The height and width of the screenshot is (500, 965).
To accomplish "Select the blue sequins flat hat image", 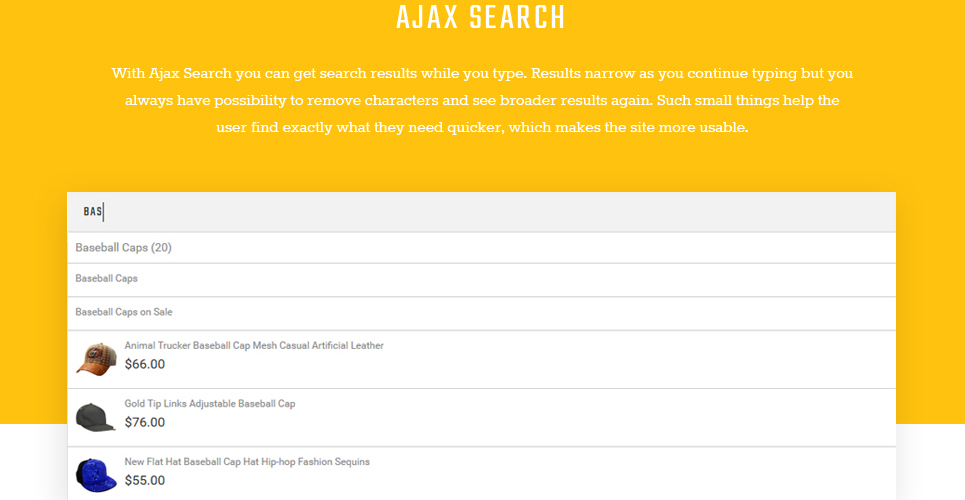I will (96, 475).
